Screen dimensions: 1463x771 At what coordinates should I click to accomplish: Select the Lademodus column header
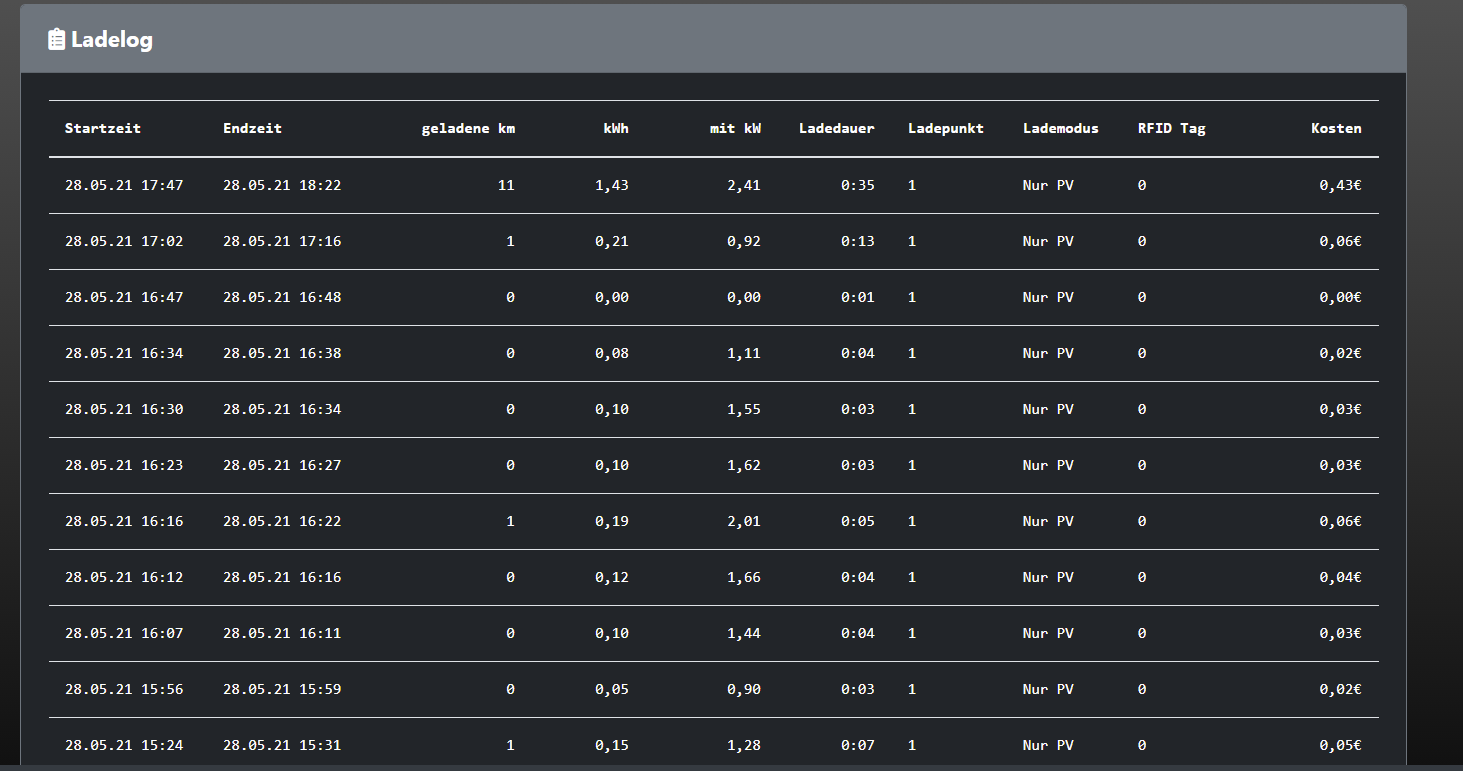(1061, 128)
